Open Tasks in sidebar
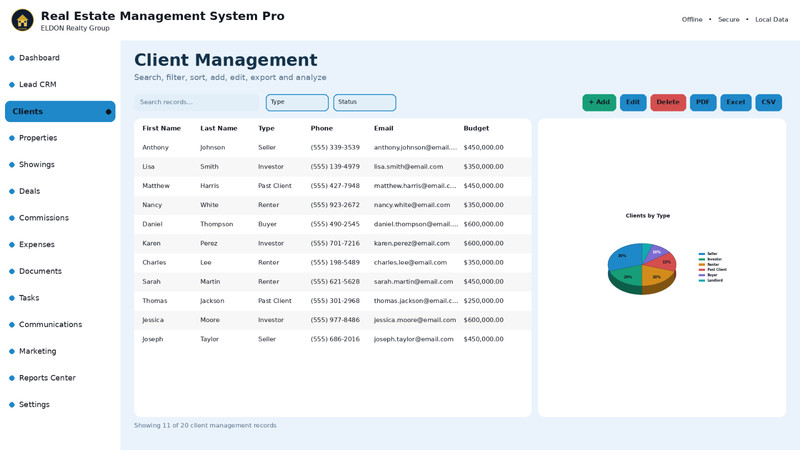Image resolution: width=800 pixels, height=450 pixels. pos(29,297)
